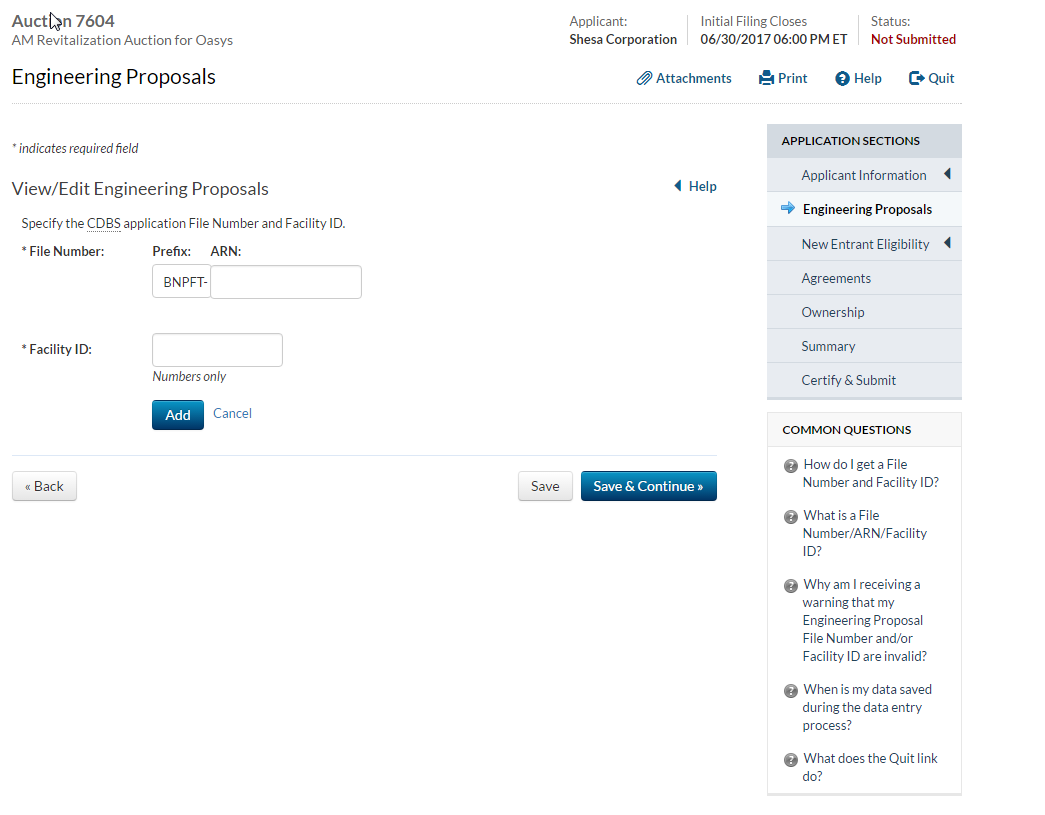Screen dimensions: 1045x815
Task: Click the Quit exit icon
Action: click(x=916, y=78)
